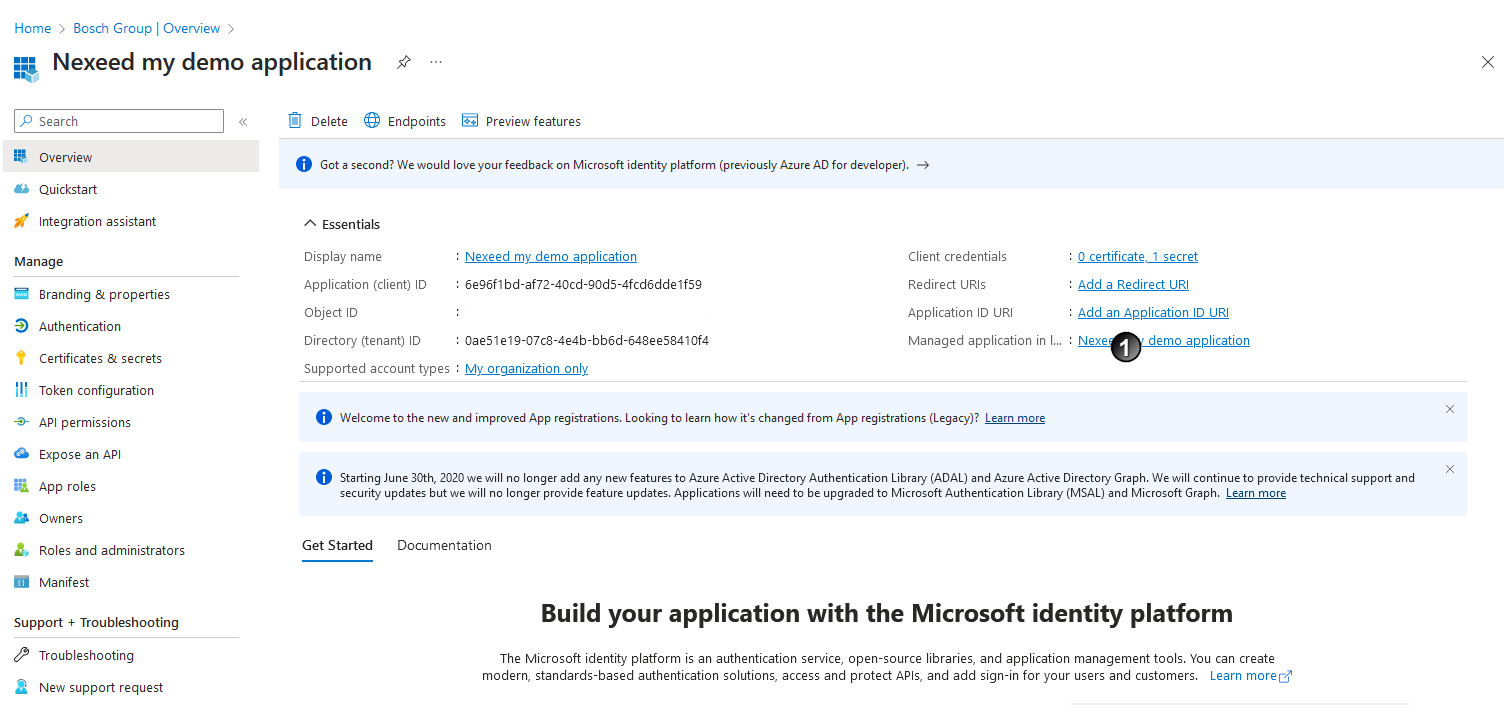Click the Endpoints globe icon

[372, 120]
